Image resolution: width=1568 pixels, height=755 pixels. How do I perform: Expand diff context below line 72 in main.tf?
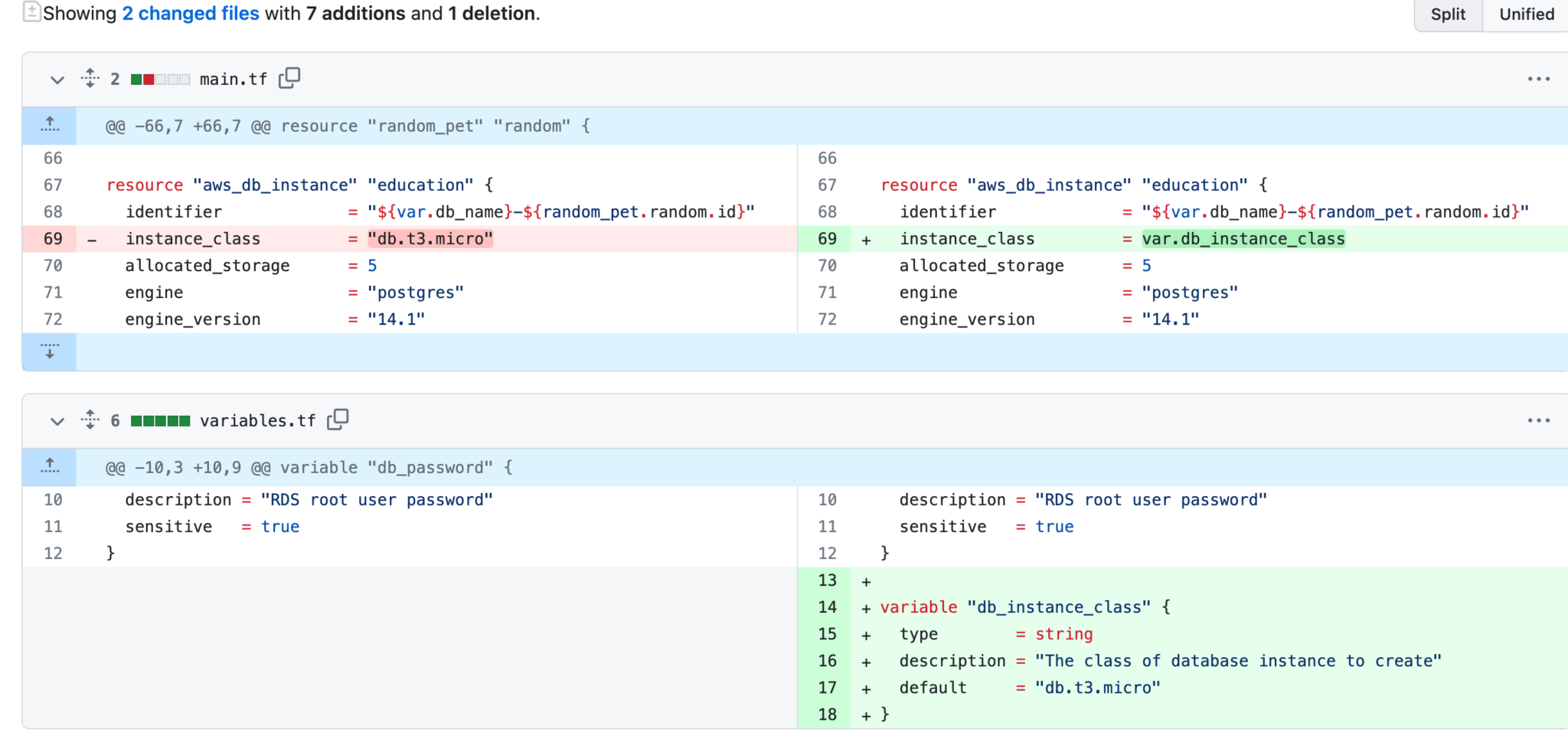tap(49, 351)
